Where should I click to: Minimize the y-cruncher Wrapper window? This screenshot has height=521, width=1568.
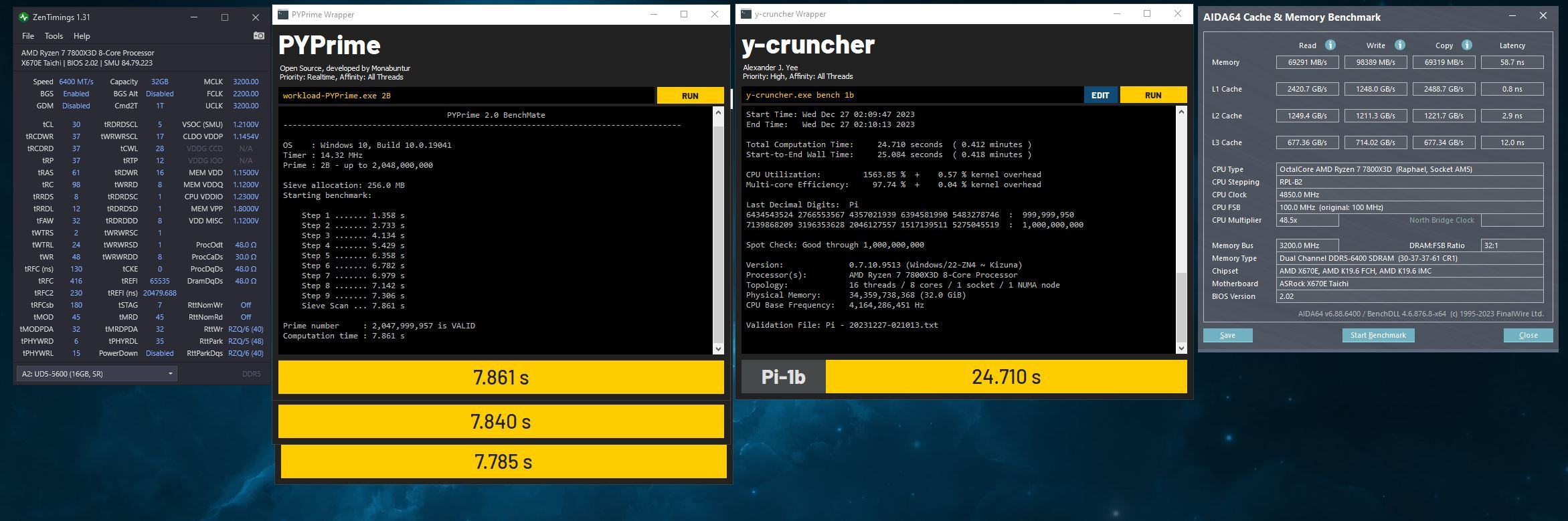click(x=1116, y=13)
